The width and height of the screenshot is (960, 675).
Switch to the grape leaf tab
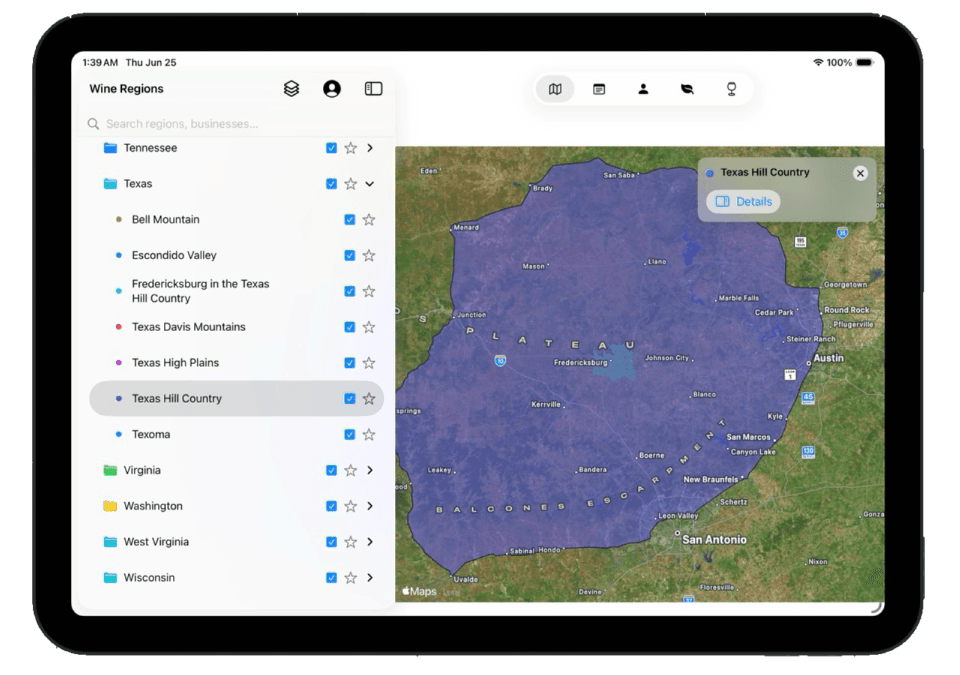[x=687, y=89]
